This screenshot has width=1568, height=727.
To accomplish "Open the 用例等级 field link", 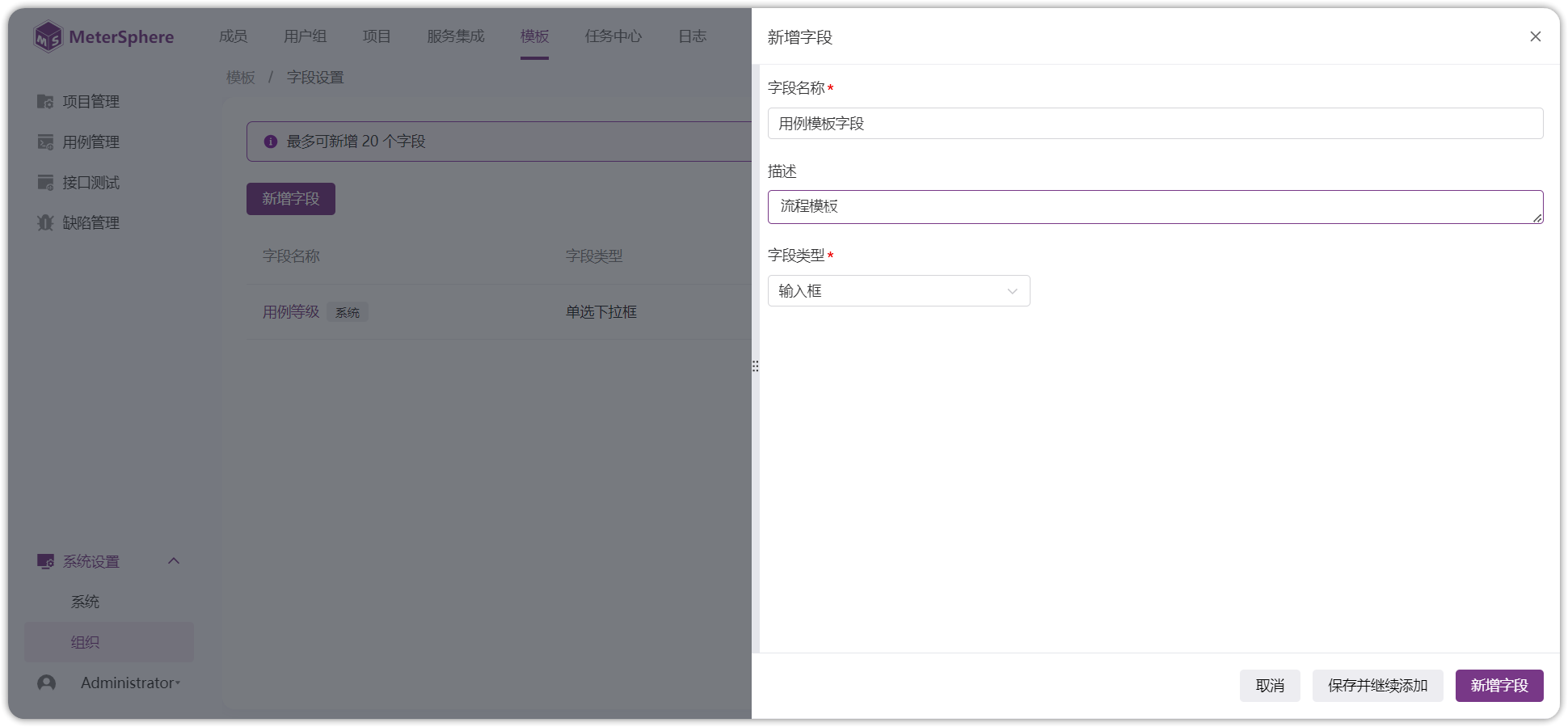I will click(x=291, y=312).
